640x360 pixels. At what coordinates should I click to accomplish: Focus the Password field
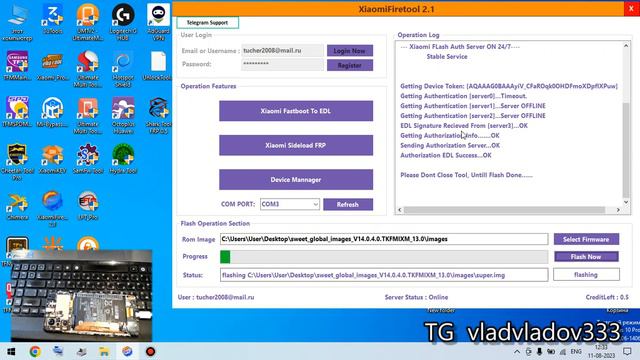click(282, 64)
